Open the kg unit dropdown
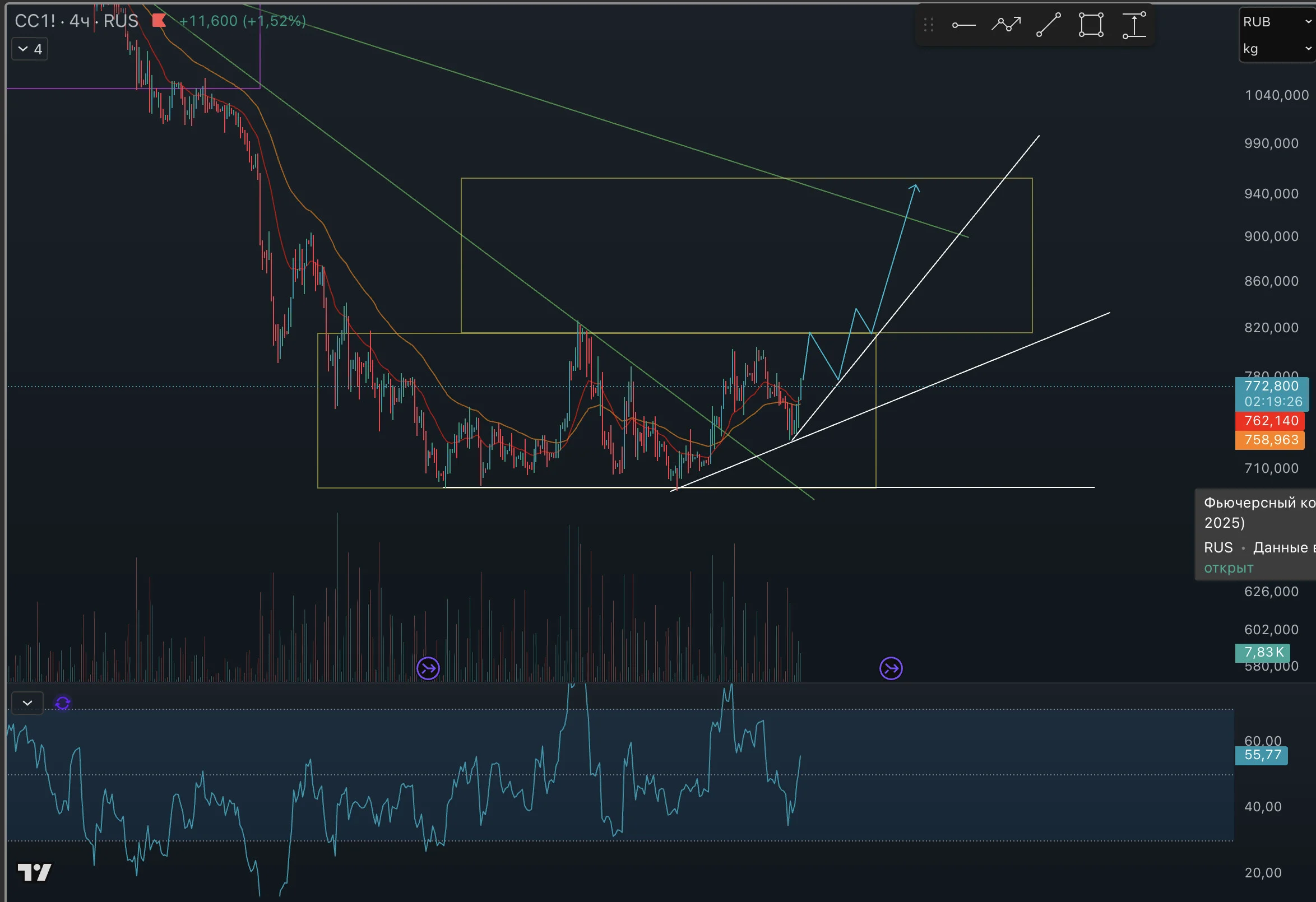This screenshot has height=902, width=1316. tap(1277, 49)
